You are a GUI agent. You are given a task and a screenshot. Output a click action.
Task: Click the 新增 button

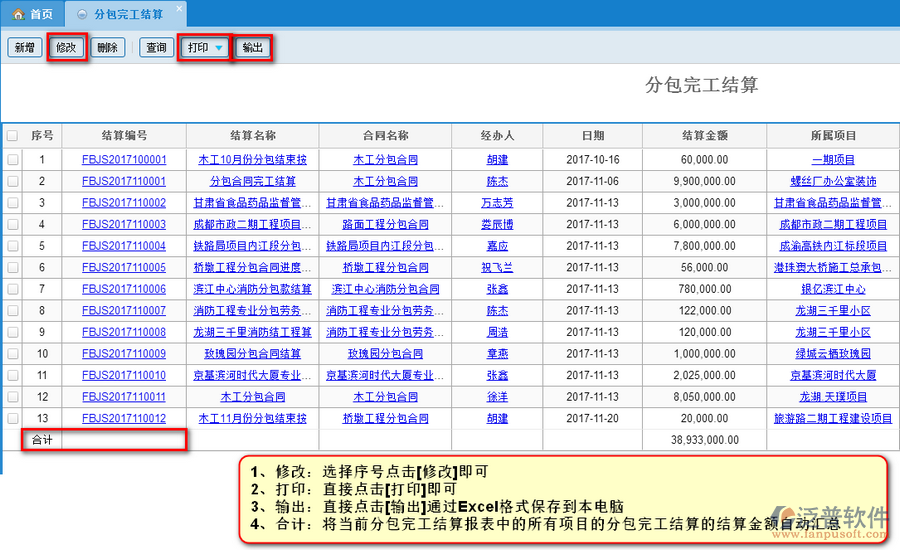click(x=25, y=47)
